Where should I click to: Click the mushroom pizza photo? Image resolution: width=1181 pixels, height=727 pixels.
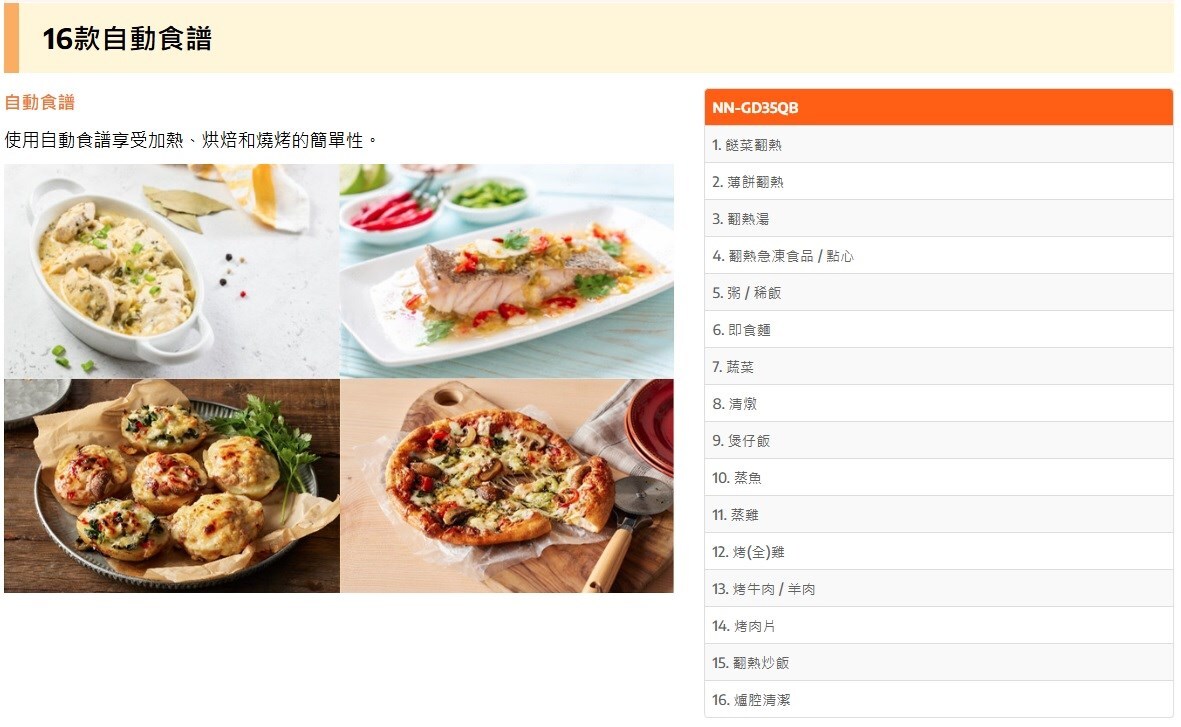[507, 485]
